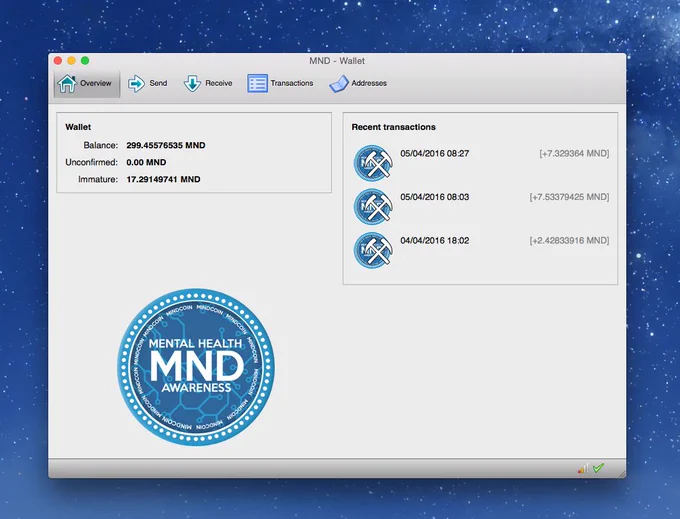Click the Overview house icon
Screen dimensions: 680x519
click(67, 83)
